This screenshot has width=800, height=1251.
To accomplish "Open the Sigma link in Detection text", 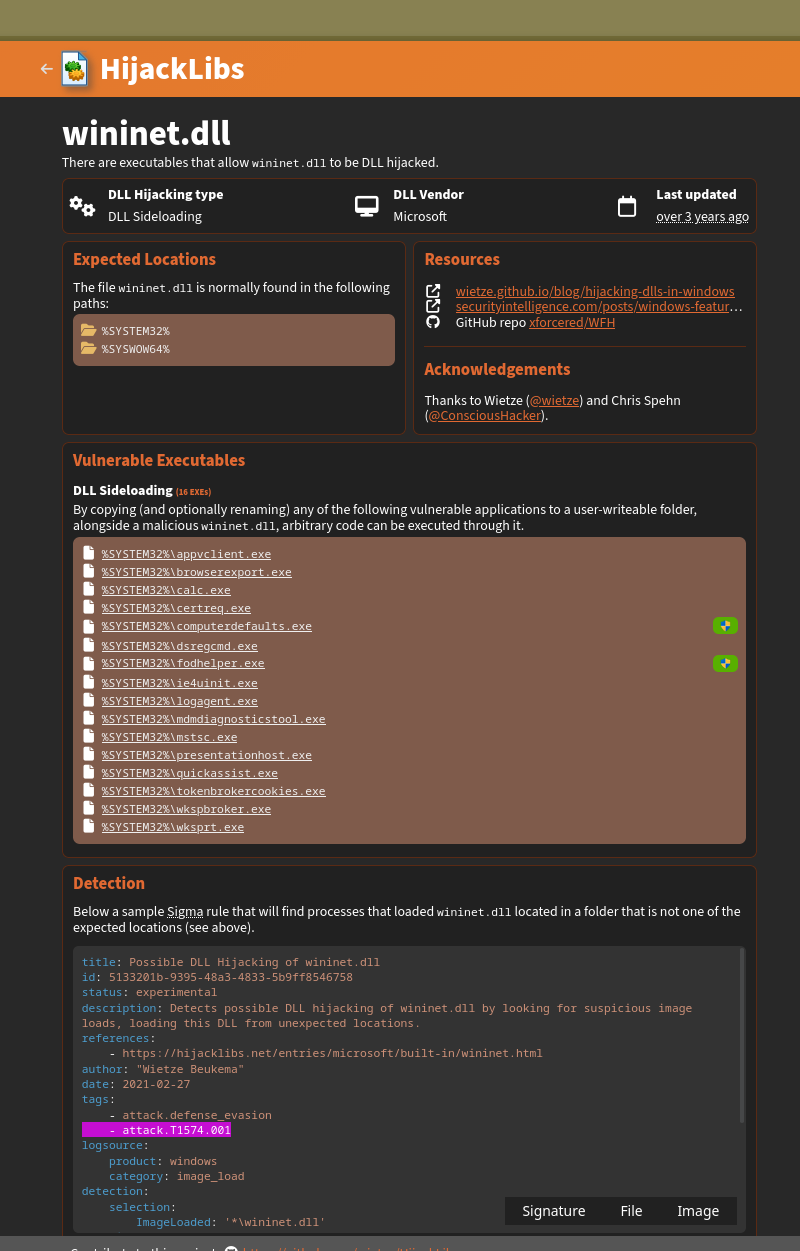I will [x=185, y=911].
